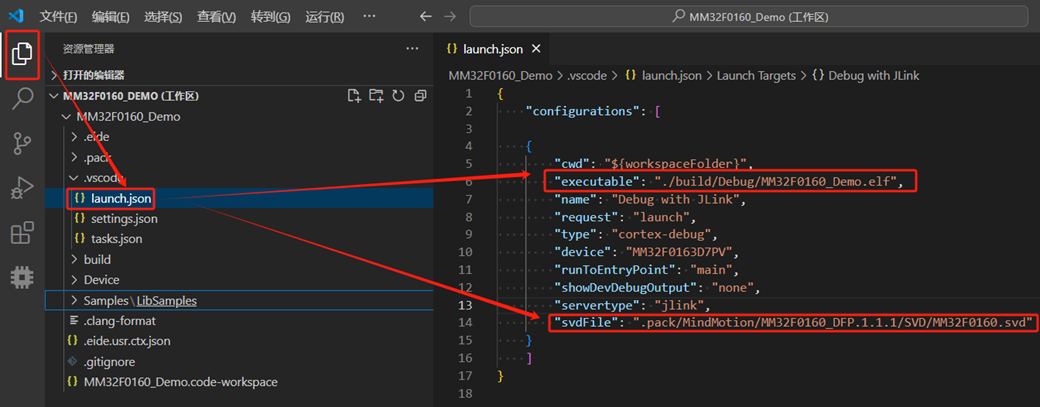The width and height of the screenshot is (1040, 407).
Task: Expand the build folder
Action: tap(97, 259)
